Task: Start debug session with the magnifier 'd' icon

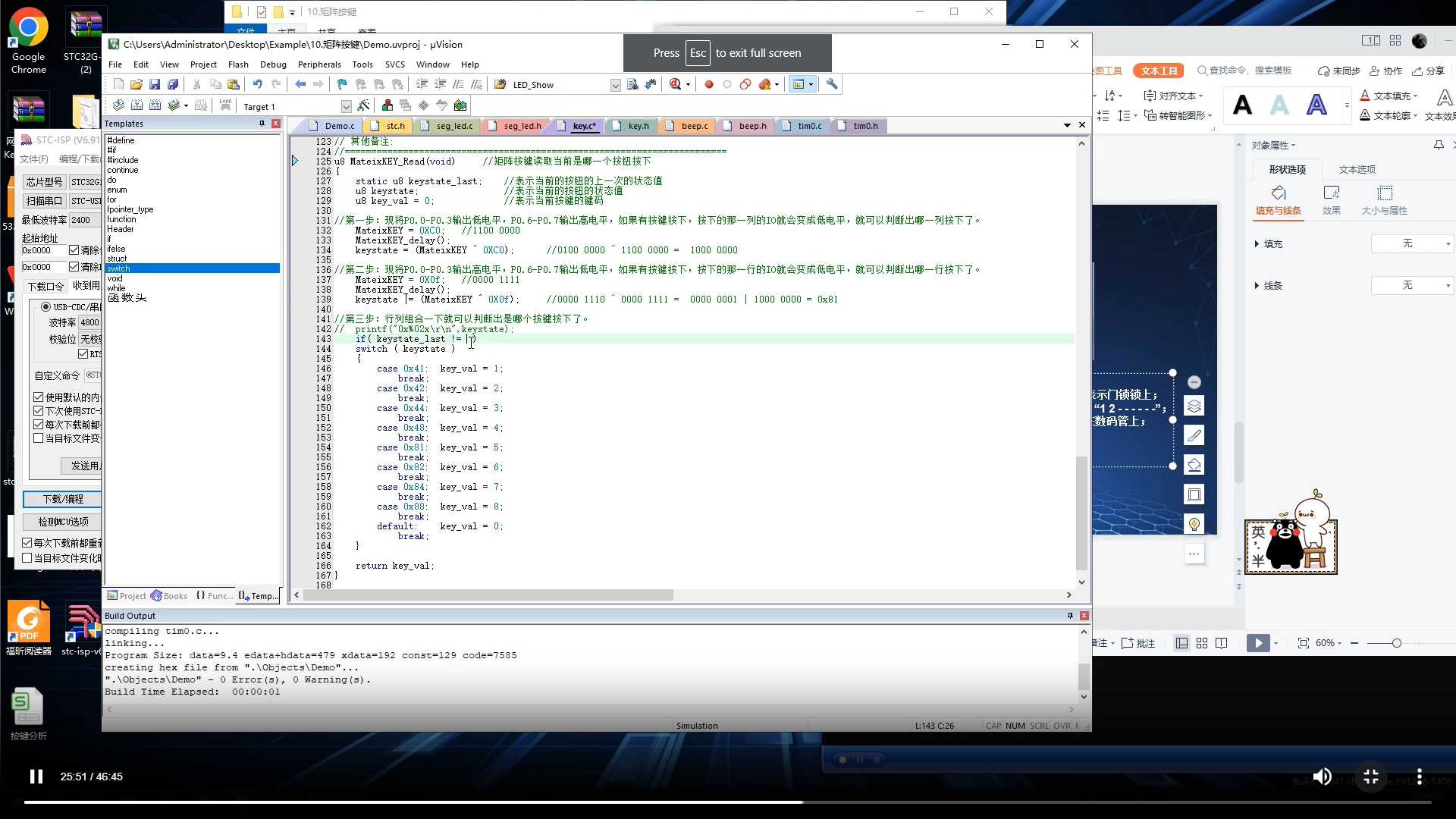Action: click(x=675, y=84)
